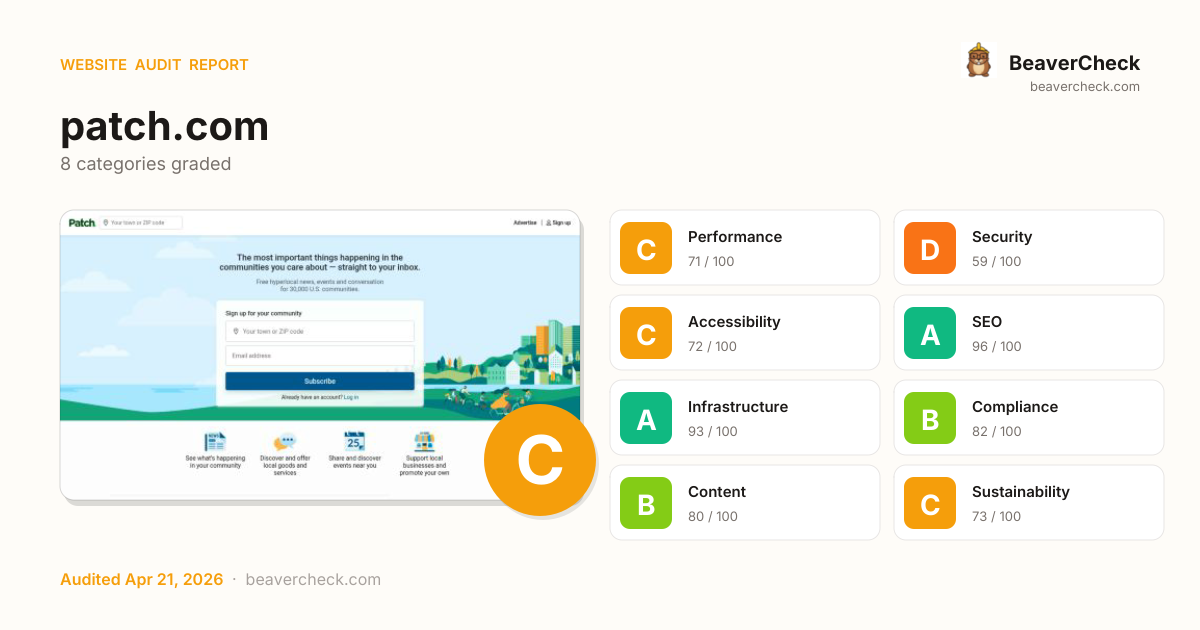This screenshot has height=630, width=1200.
Task: Click the orange Performance grade C badge
Action: click(646, 248)
